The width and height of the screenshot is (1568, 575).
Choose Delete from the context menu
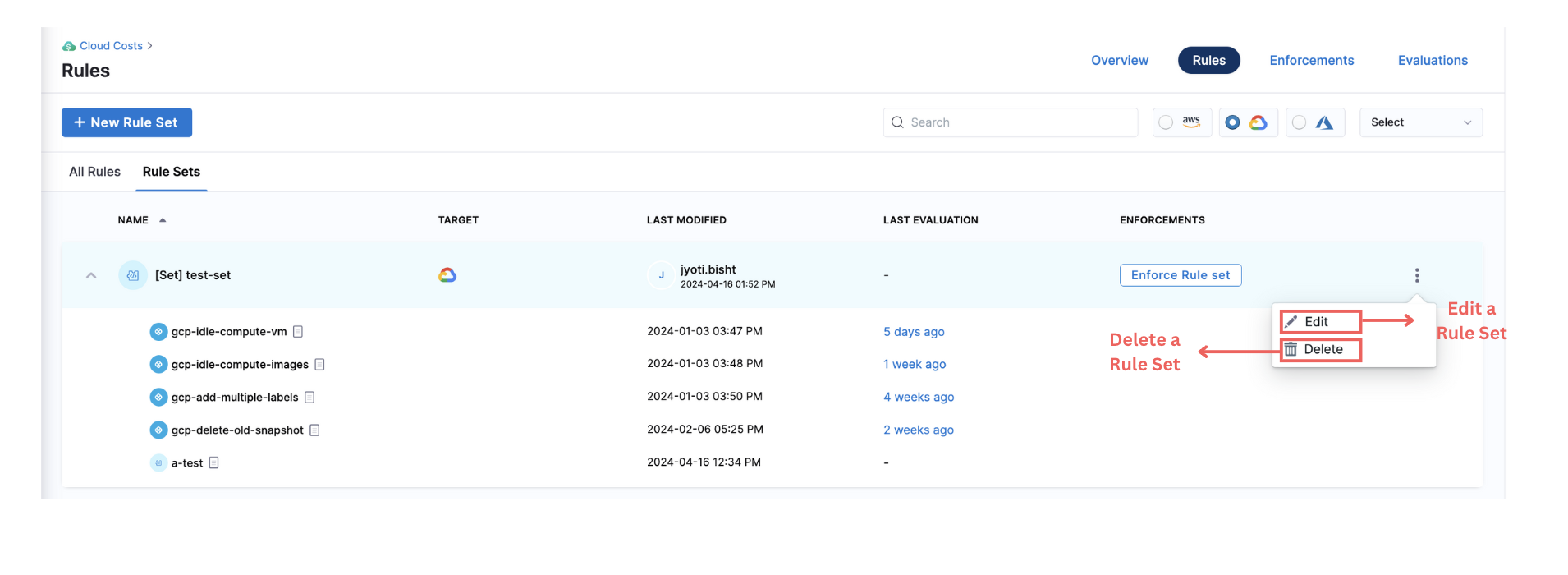click(1322, 349)
